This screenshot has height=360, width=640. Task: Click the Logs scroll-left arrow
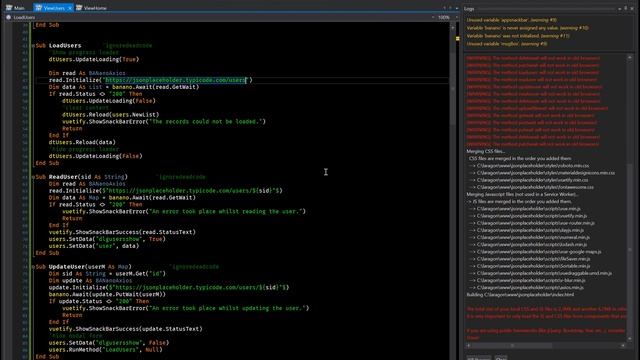(x=469, y=345)
